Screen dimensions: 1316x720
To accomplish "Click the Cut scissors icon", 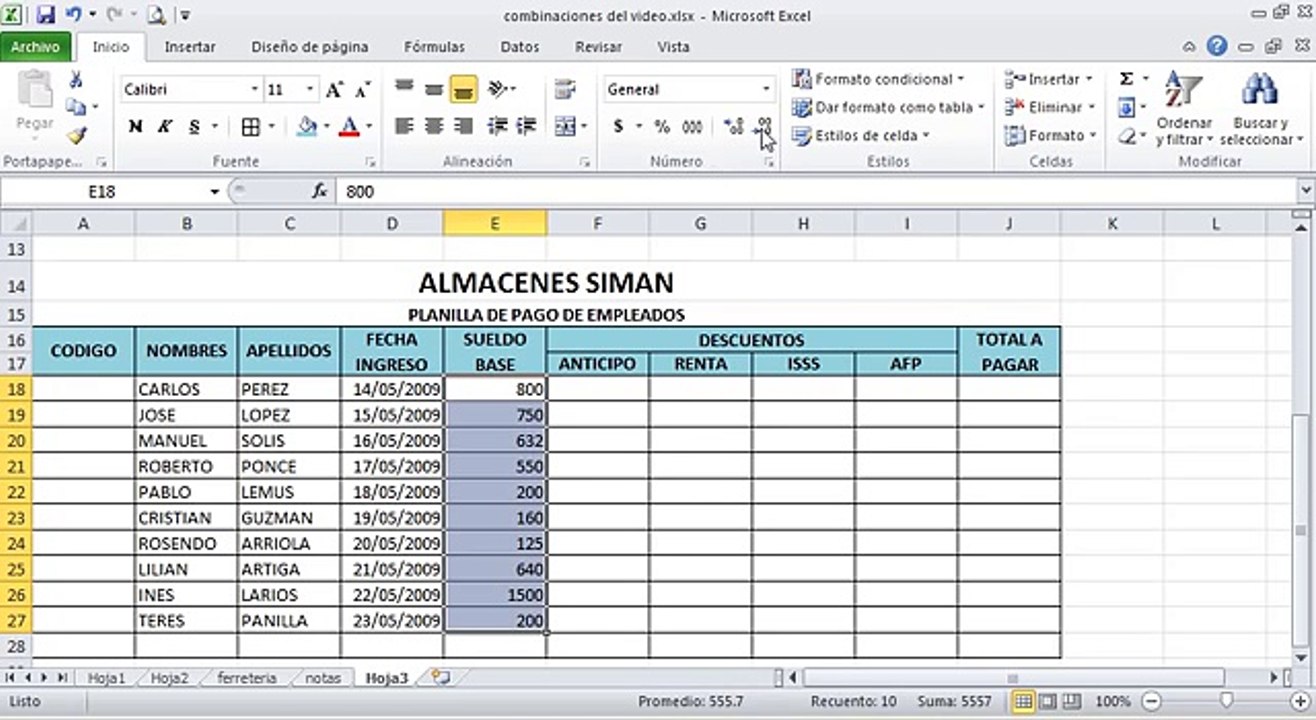I will (75, 81).
